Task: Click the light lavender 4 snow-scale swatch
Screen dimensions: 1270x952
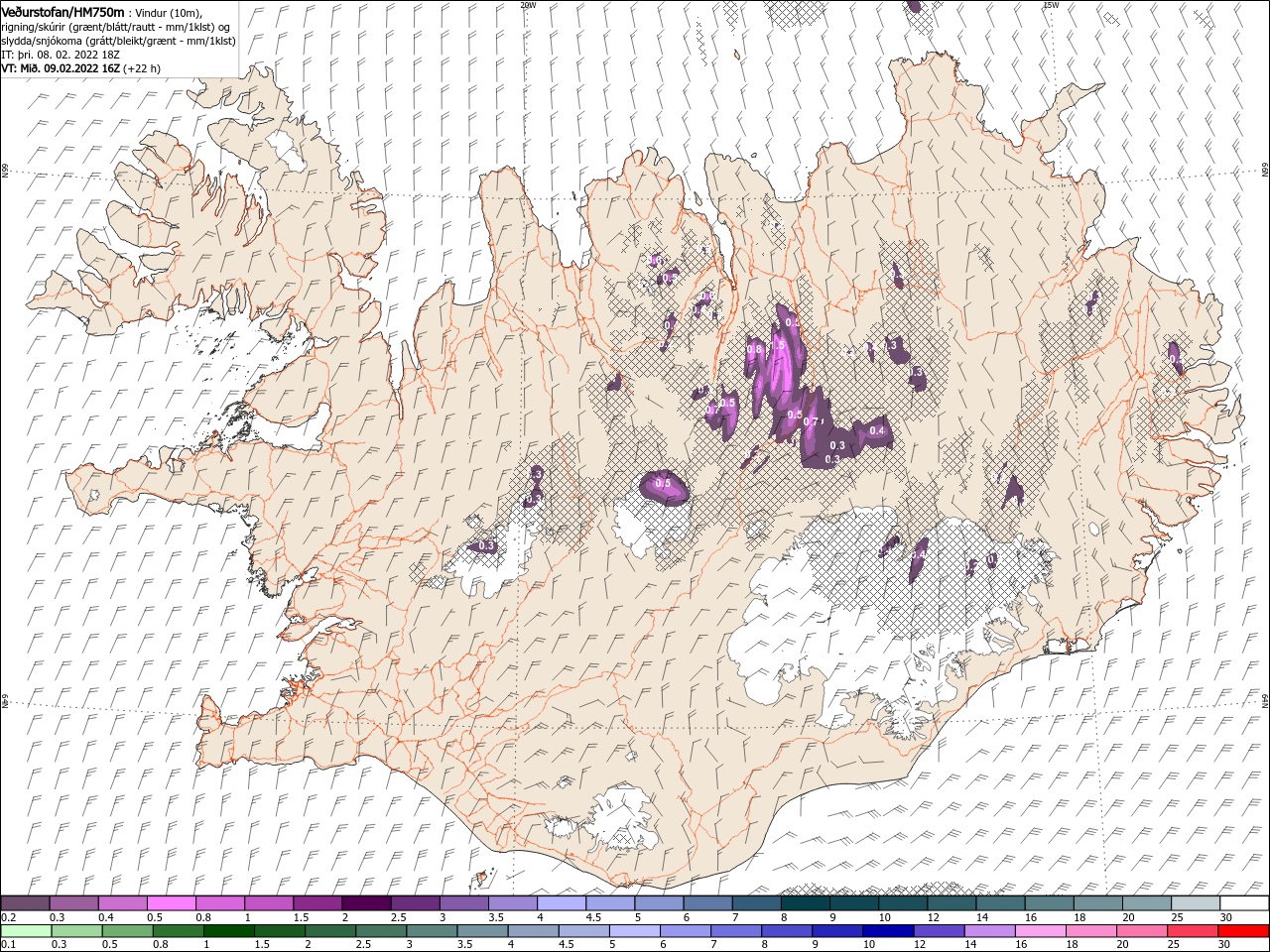Action: 561,903
